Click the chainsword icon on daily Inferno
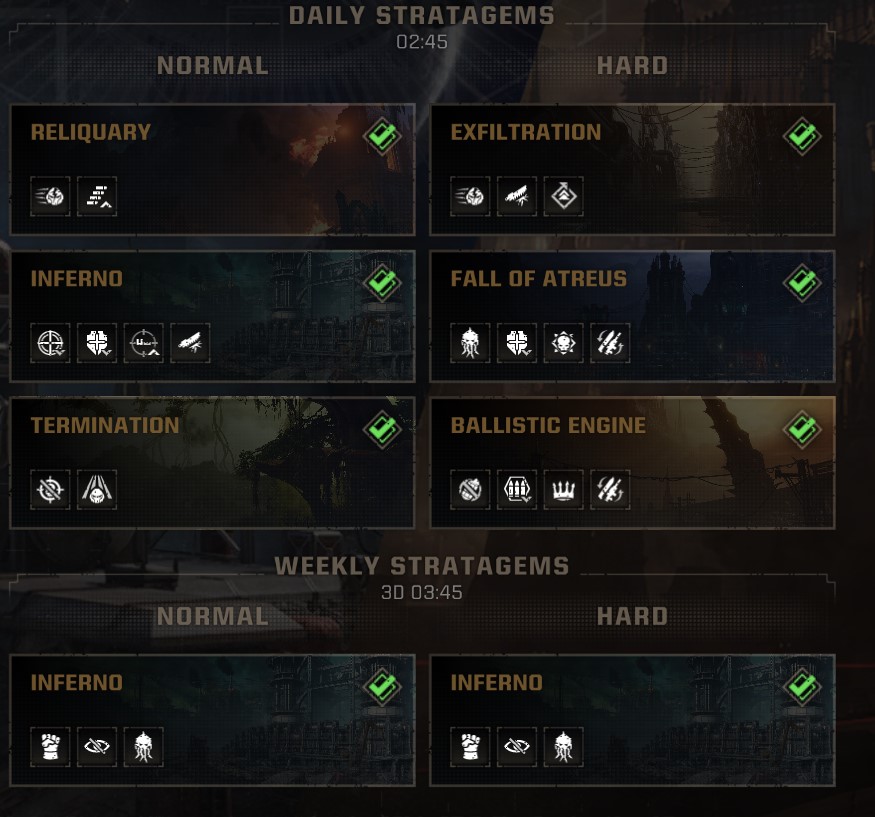875x817 pixels. tap(190, 343)
